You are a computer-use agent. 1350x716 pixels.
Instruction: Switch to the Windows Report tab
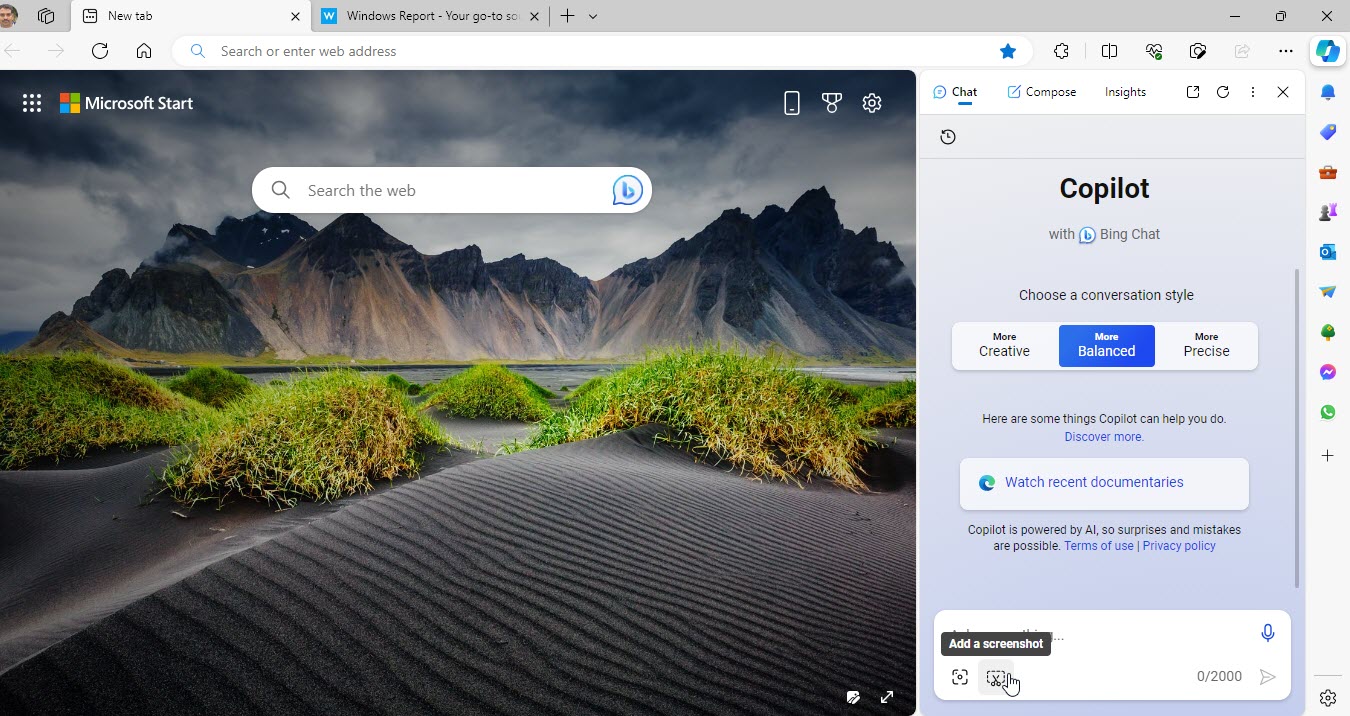coord(430,16)
